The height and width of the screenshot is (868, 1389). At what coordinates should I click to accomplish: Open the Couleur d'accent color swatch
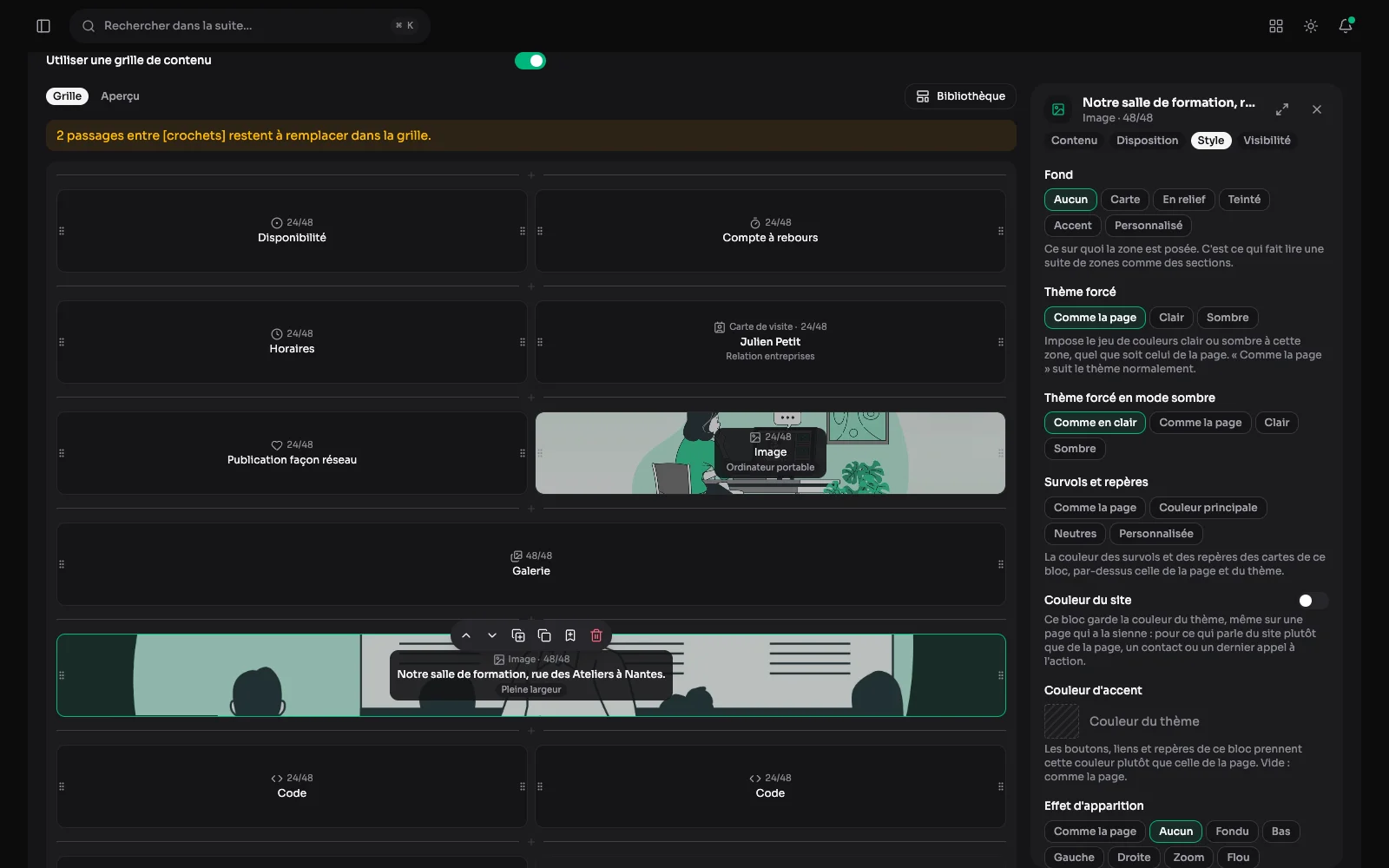pyautogui.click(x=1062, y=721)
